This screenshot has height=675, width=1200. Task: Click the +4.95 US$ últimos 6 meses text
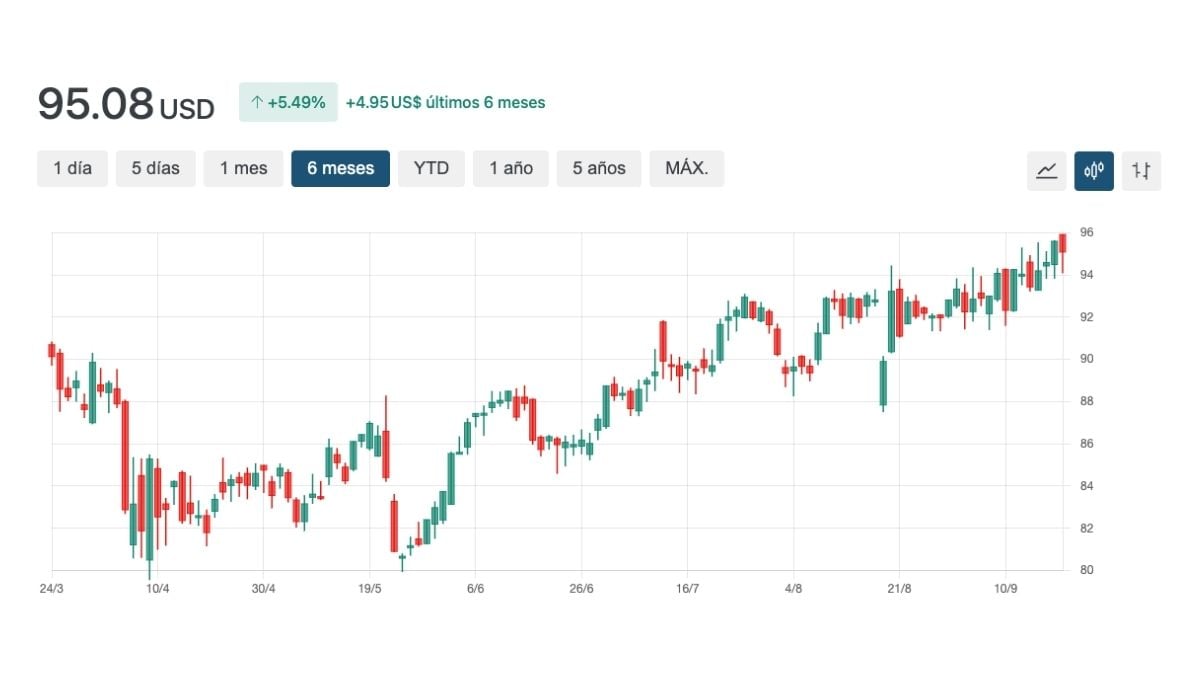point(445,102)
